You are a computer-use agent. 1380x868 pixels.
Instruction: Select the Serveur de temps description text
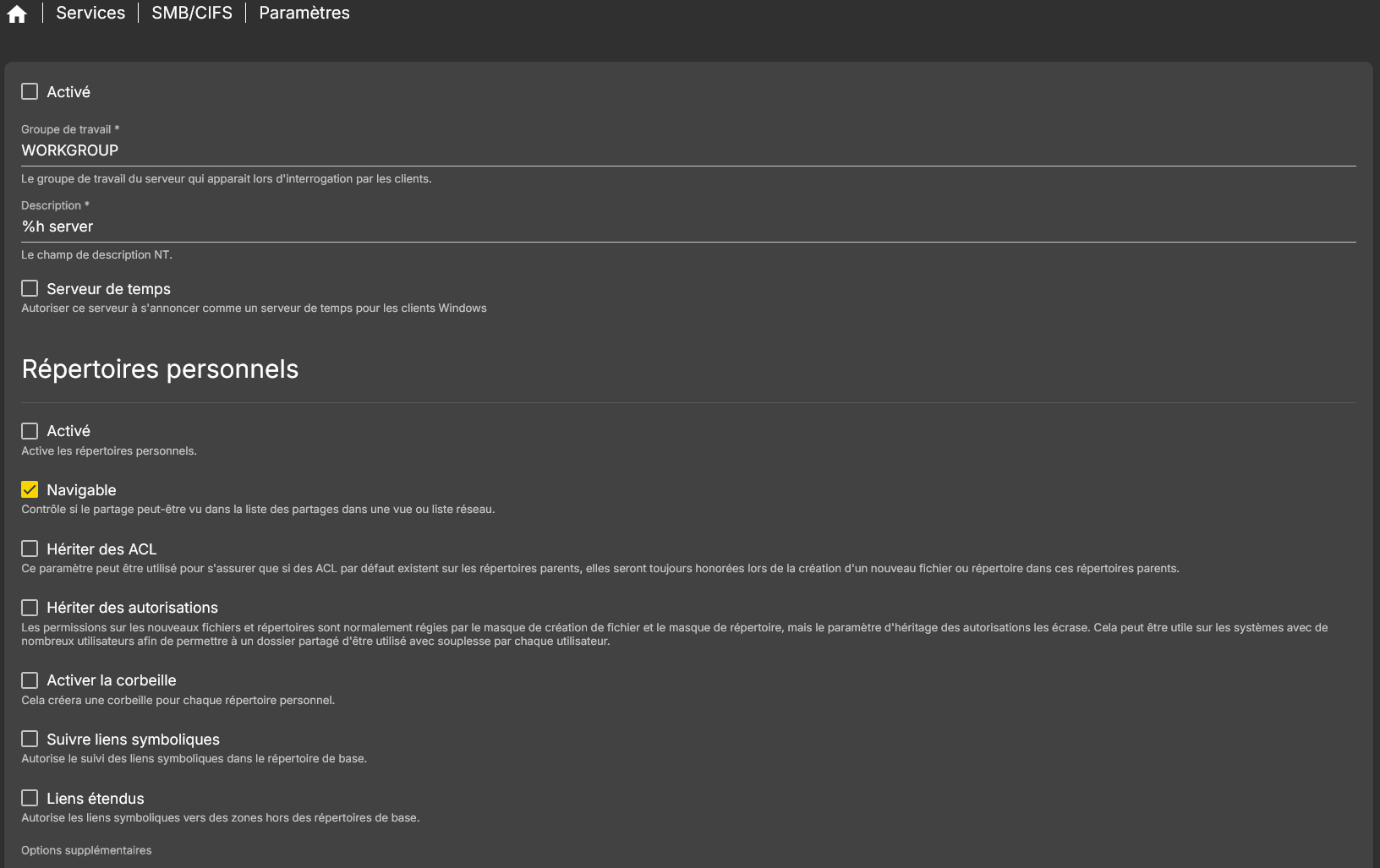[254, 308]
